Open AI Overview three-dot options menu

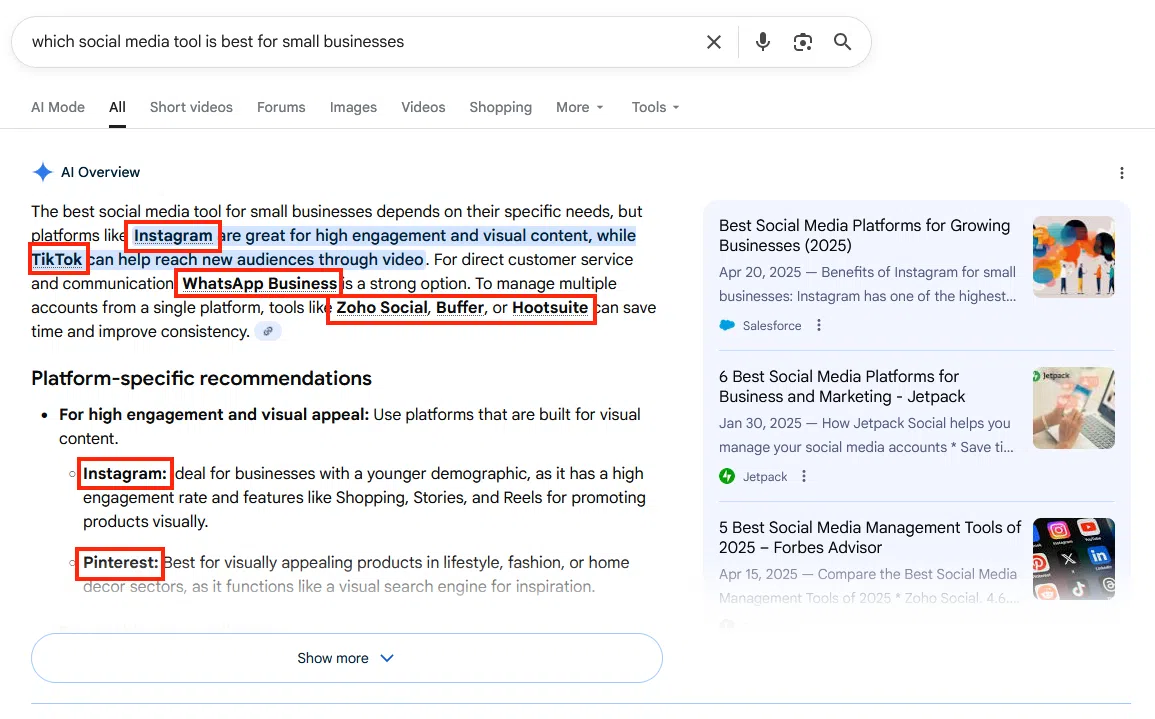click(1122, 172)
